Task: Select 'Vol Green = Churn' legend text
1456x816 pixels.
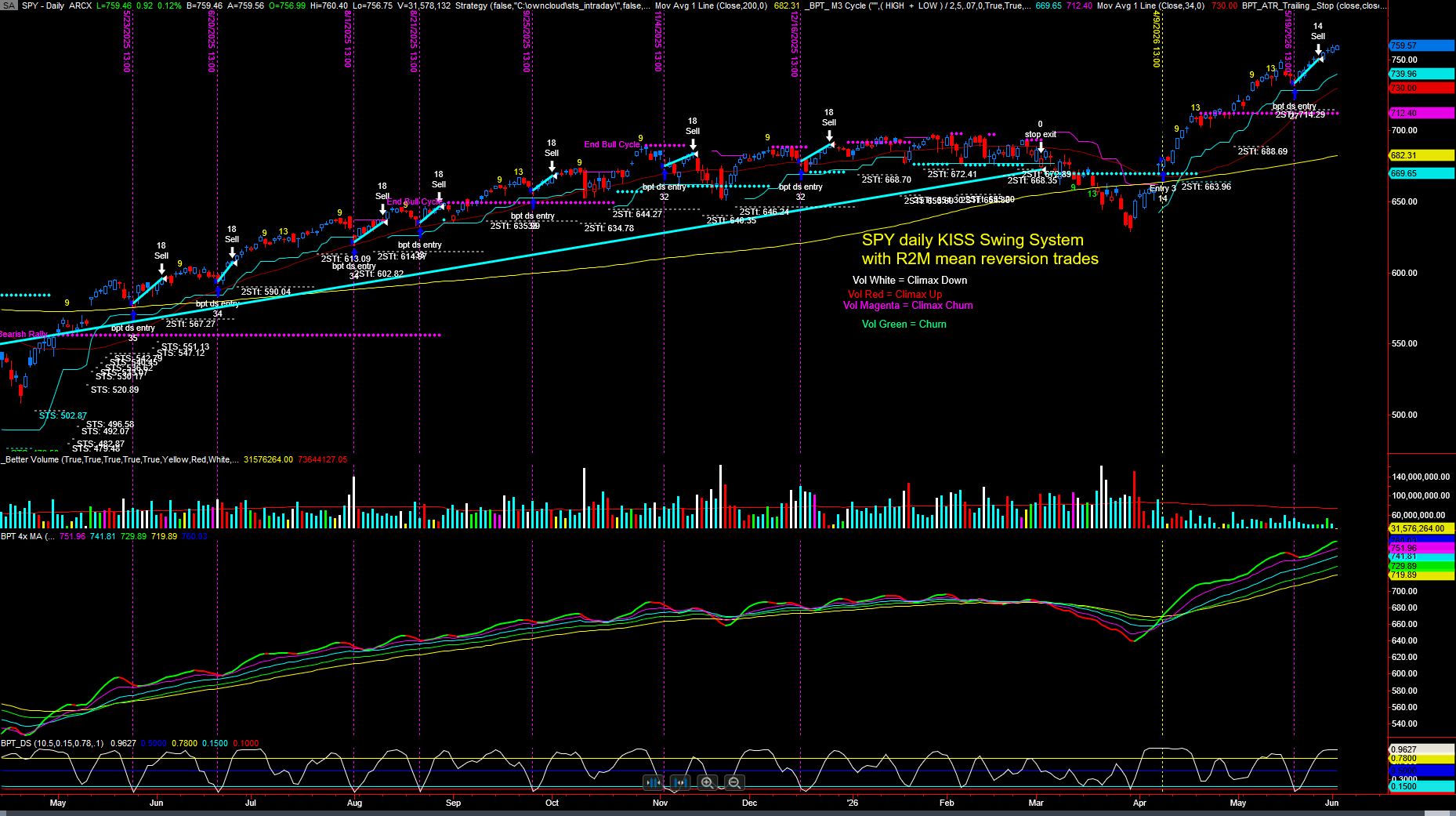Action: (x=904, y=324)
